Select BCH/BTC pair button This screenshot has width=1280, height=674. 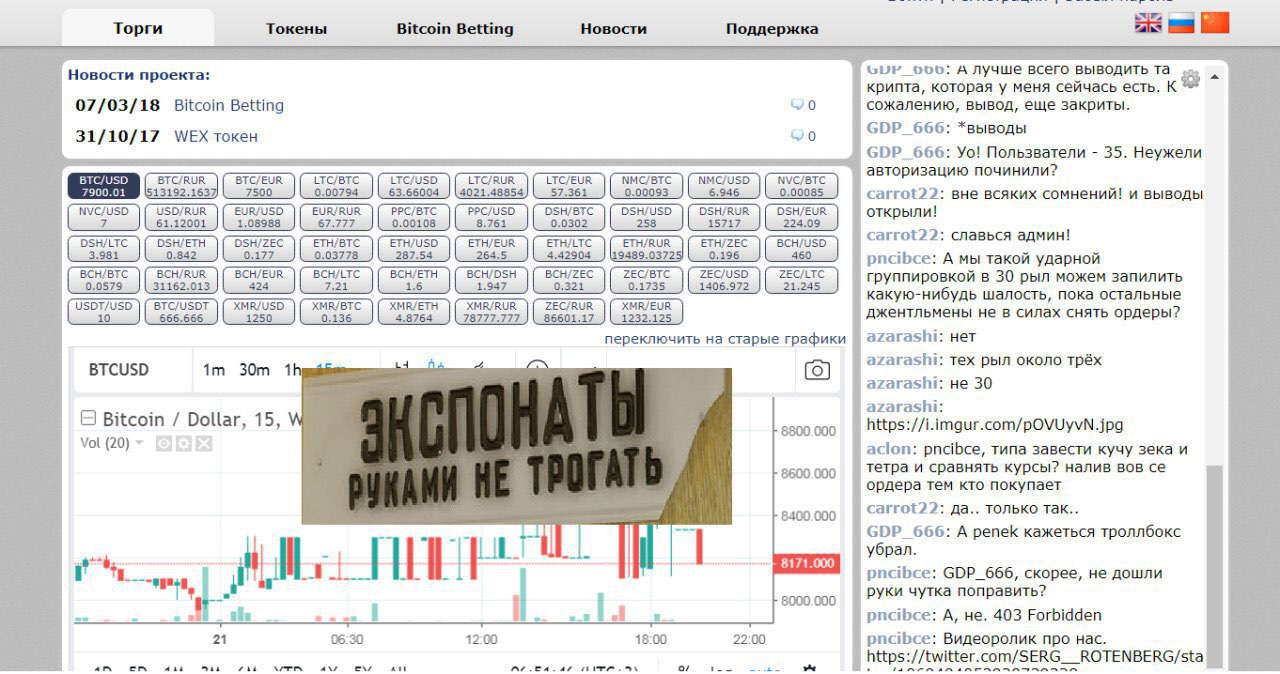[104, 280]
